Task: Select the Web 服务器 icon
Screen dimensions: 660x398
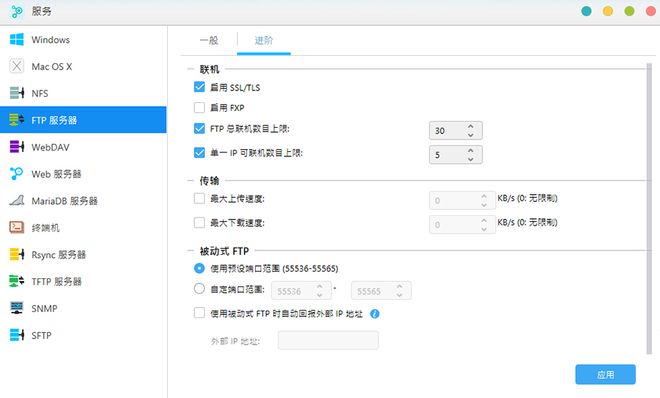Action: (x=16, y=174)
